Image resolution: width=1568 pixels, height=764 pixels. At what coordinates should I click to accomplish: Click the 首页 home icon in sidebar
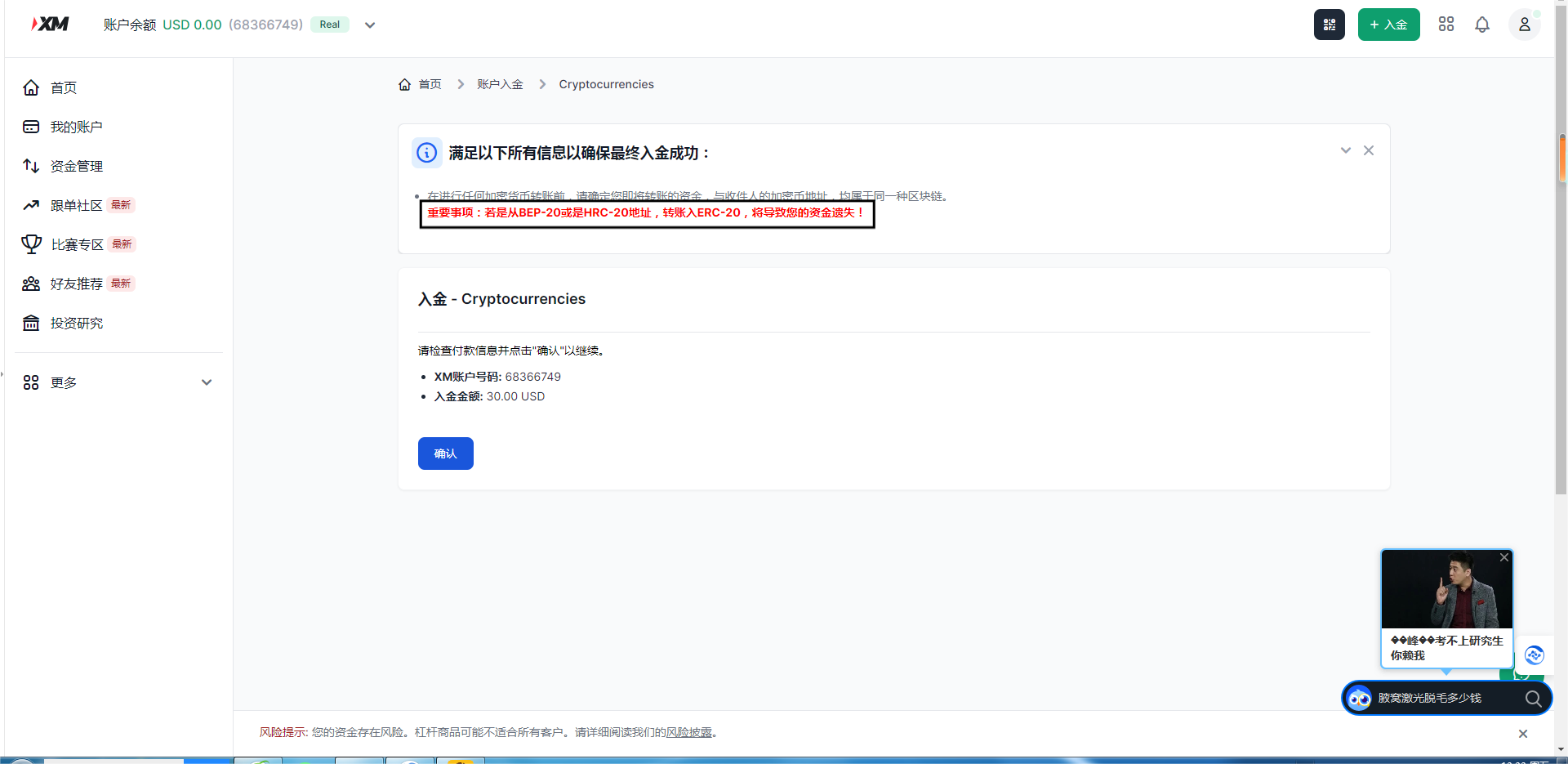(31, 87)
